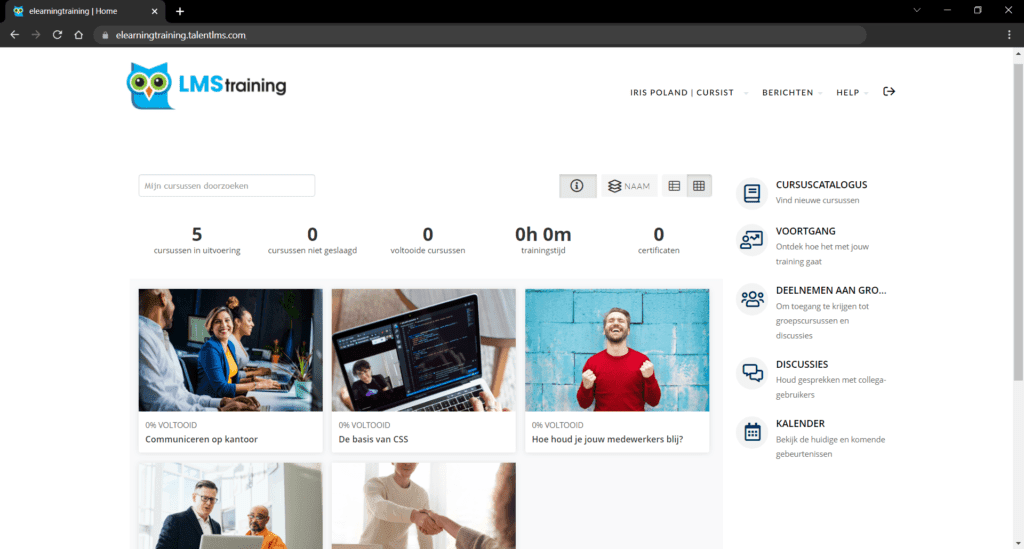Open the handshake course thumbnail
This screenshot has width=1024, height=549.
(x=423, y=506)
